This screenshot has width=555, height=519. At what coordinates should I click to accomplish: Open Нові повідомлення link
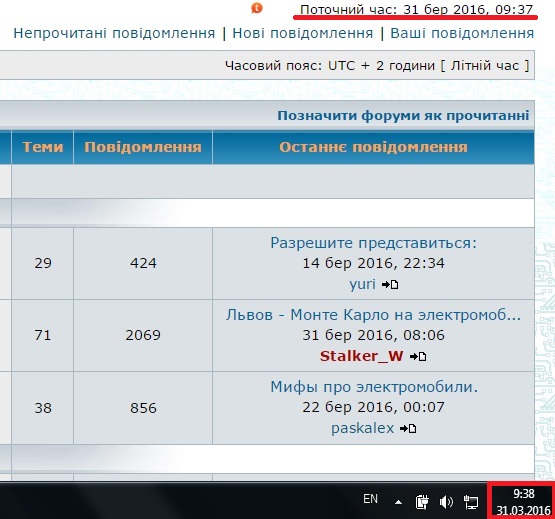pyautogui.click(x=303, y=33)
